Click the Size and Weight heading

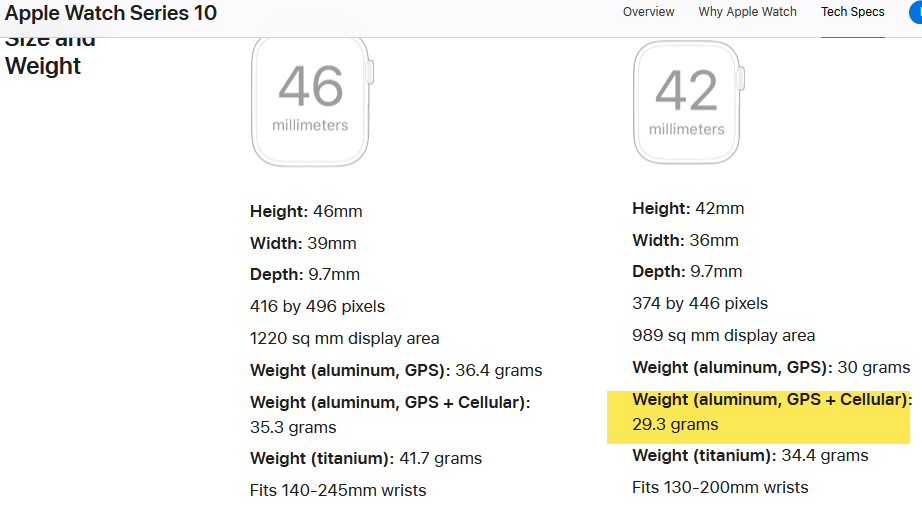50,56
